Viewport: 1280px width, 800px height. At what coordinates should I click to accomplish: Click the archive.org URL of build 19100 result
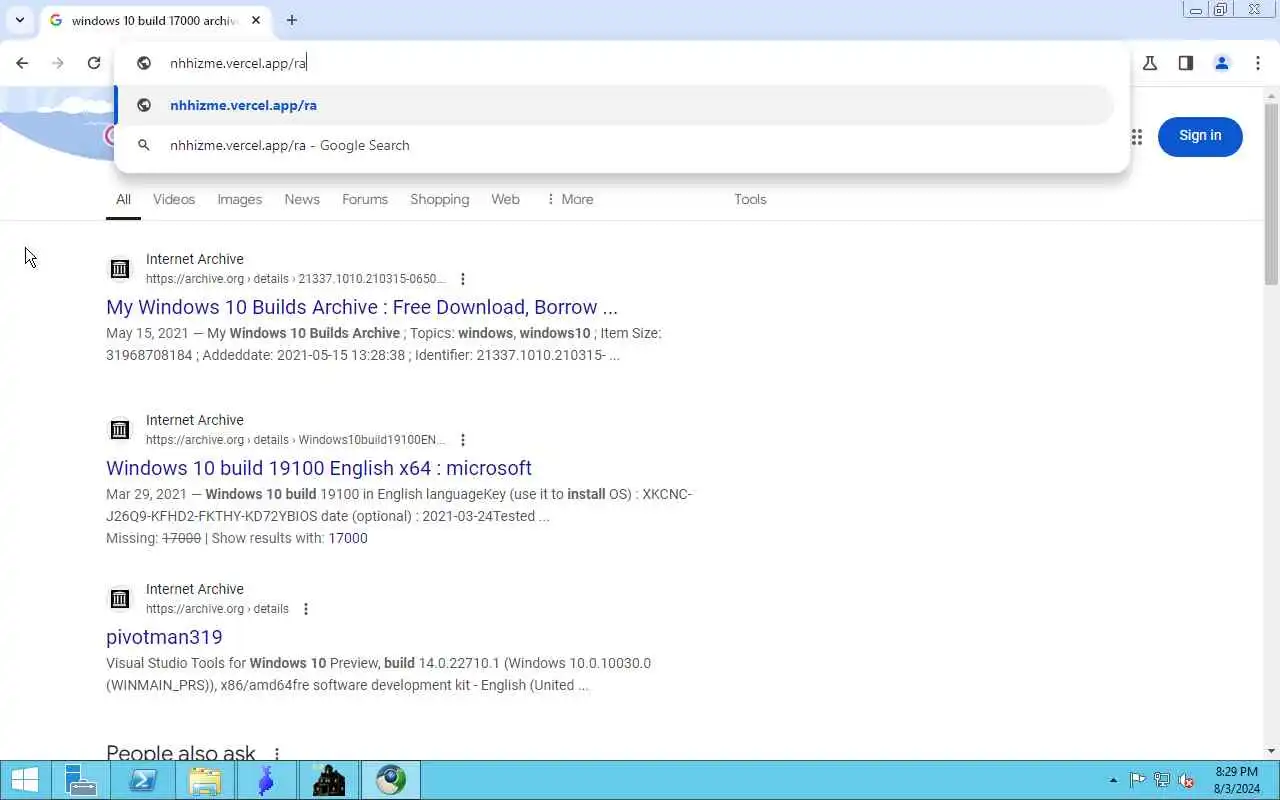(x=296, y=440)
